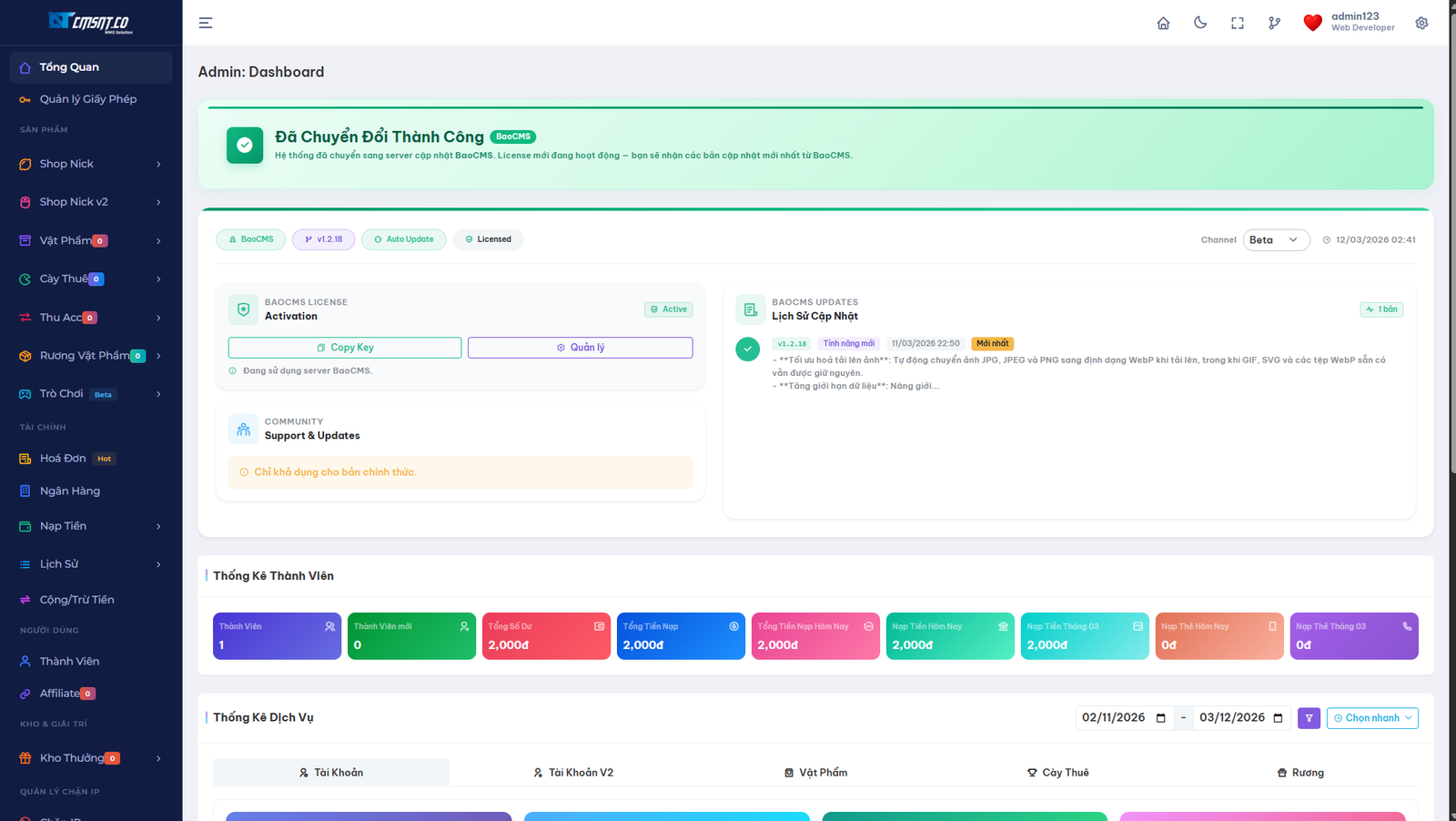Screen dimensions: 1456x821
Task: Click the heart icon next to admin123
Action: click(x=1312, y=22)
